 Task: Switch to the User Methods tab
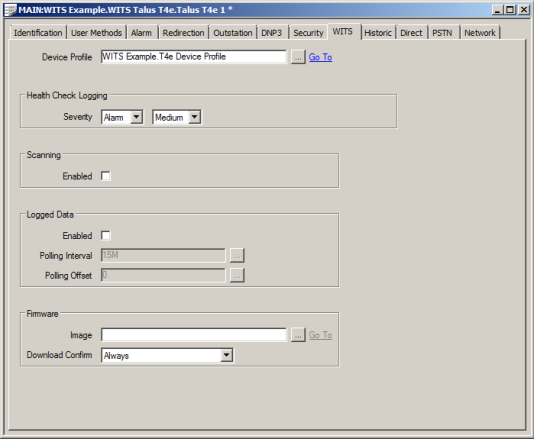[x=96, y=33]
